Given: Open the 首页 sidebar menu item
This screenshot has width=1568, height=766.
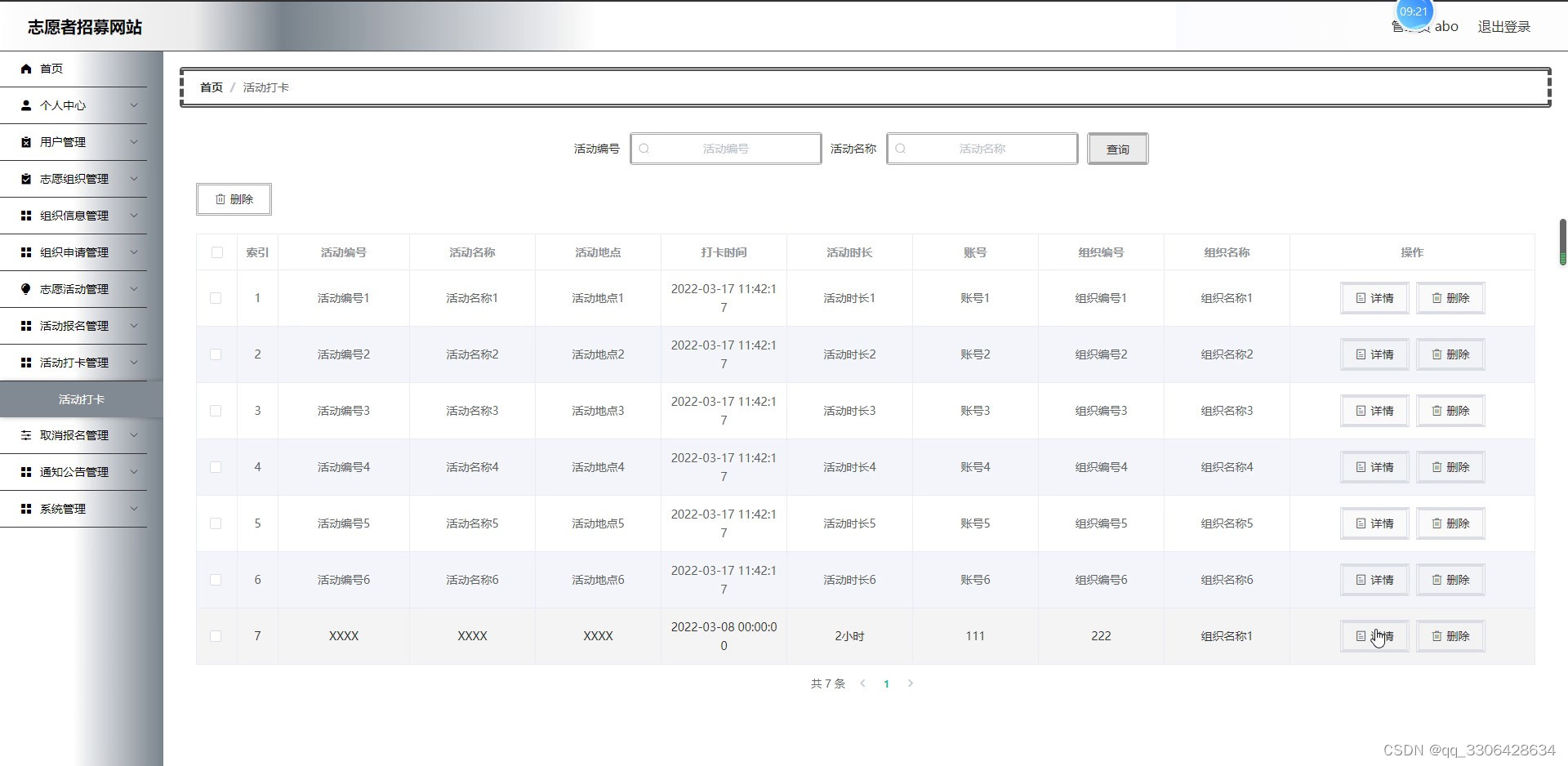Looking at the screenshot, I should [x=73, y=69].
